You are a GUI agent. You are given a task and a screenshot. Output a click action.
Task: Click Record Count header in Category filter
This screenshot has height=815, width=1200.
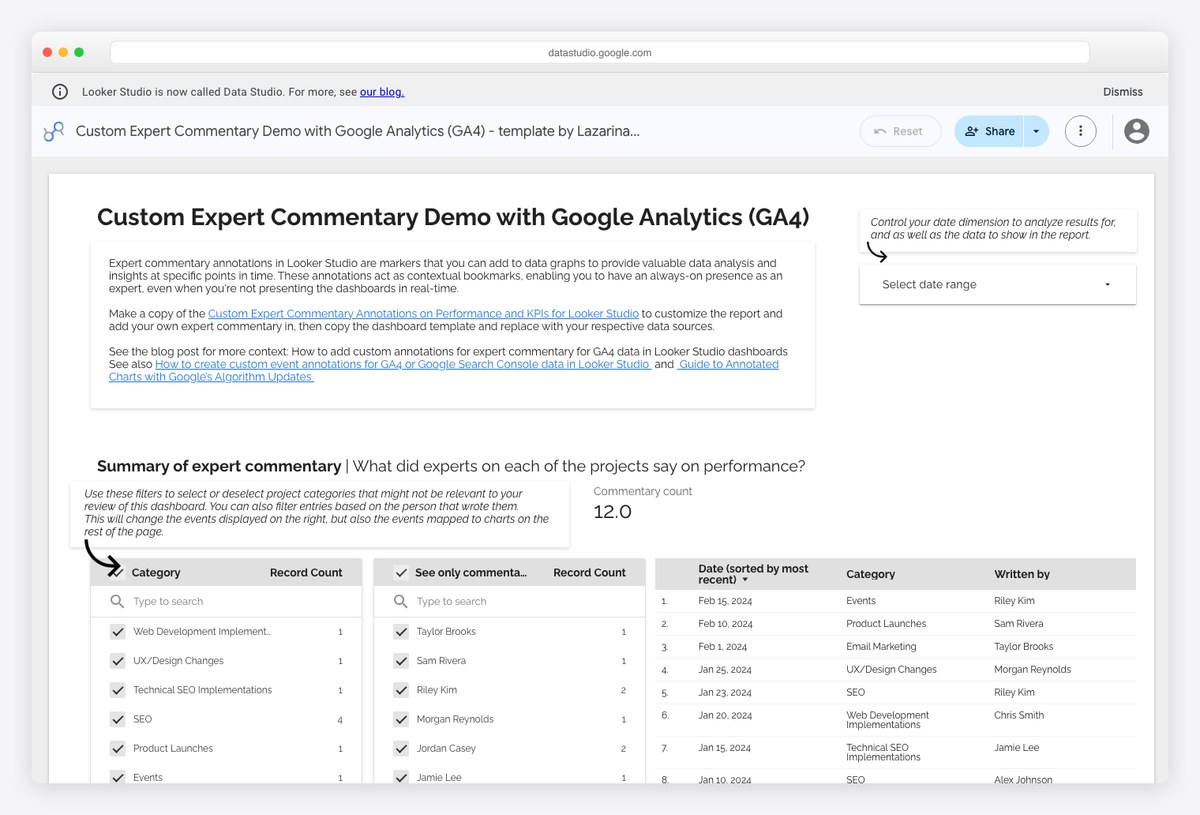[x=306, y=573]
